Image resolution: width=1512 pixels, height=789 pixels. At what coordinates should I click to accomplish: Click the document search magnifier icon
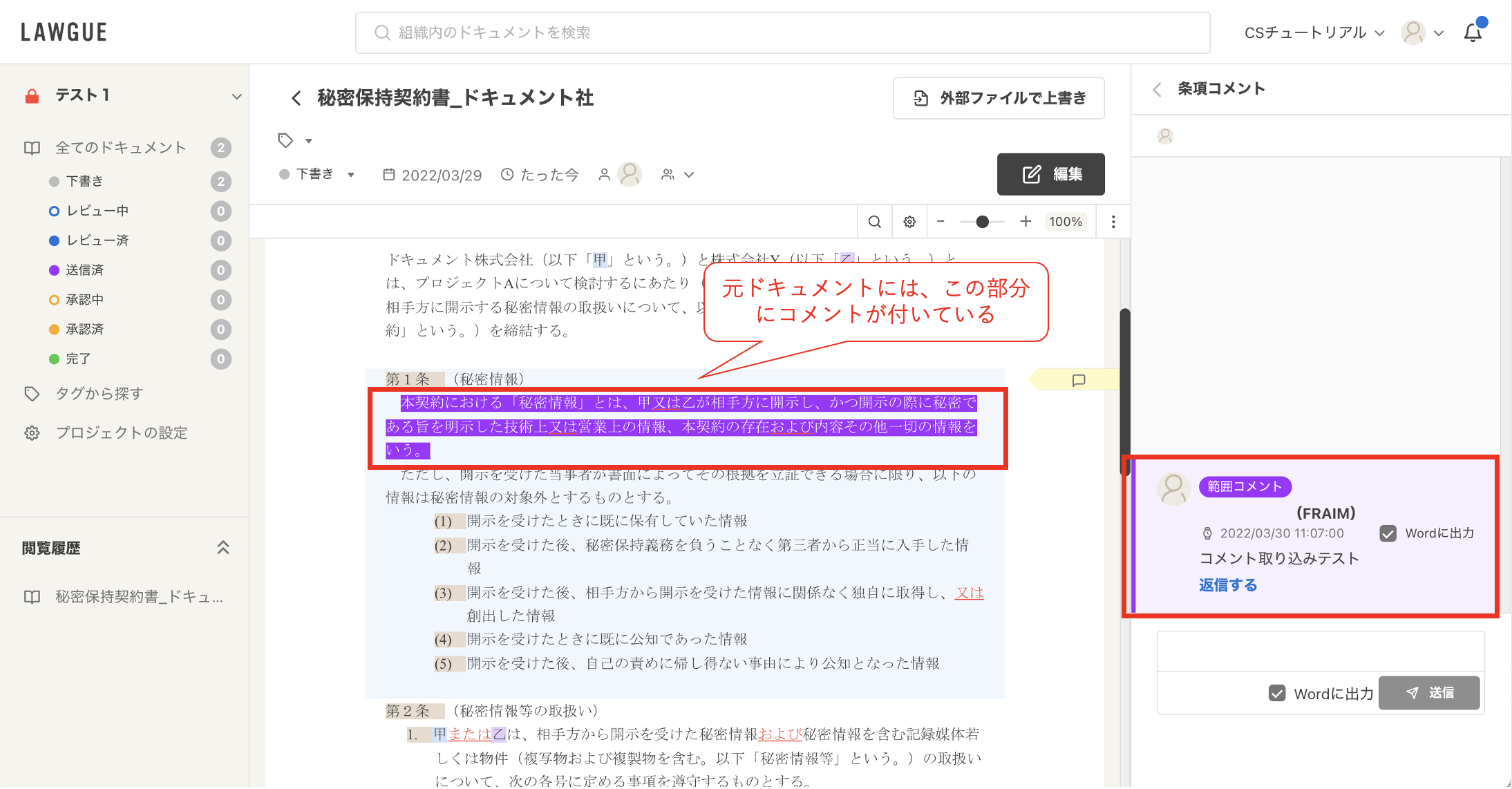click(874, 222)
